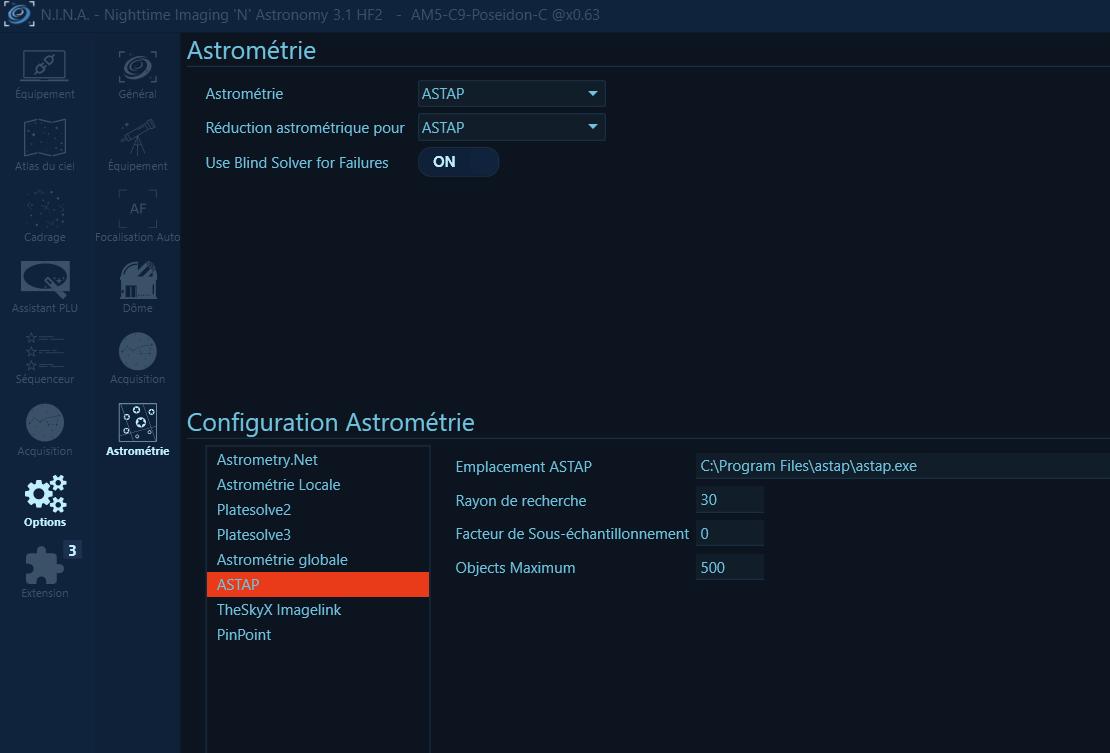
Task: Go to the Cadrage framing section
Action: point(45,212)
